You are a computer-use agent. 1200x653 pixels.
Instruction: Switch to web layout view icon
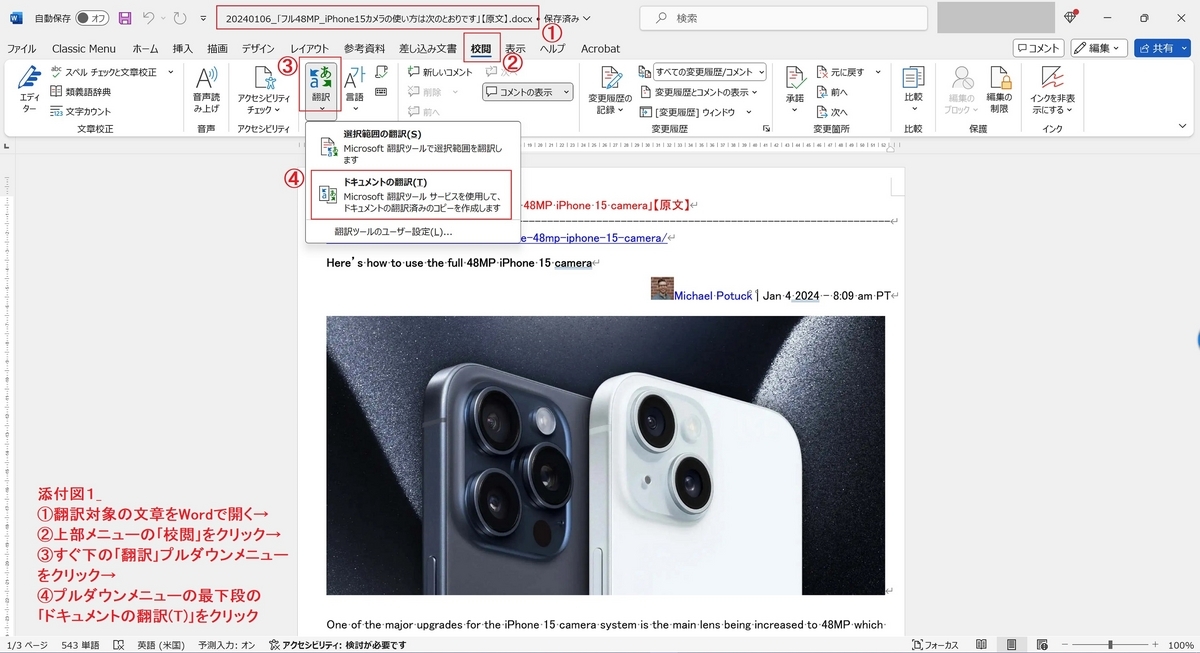pyautogui.click(x=1042, y=645)
